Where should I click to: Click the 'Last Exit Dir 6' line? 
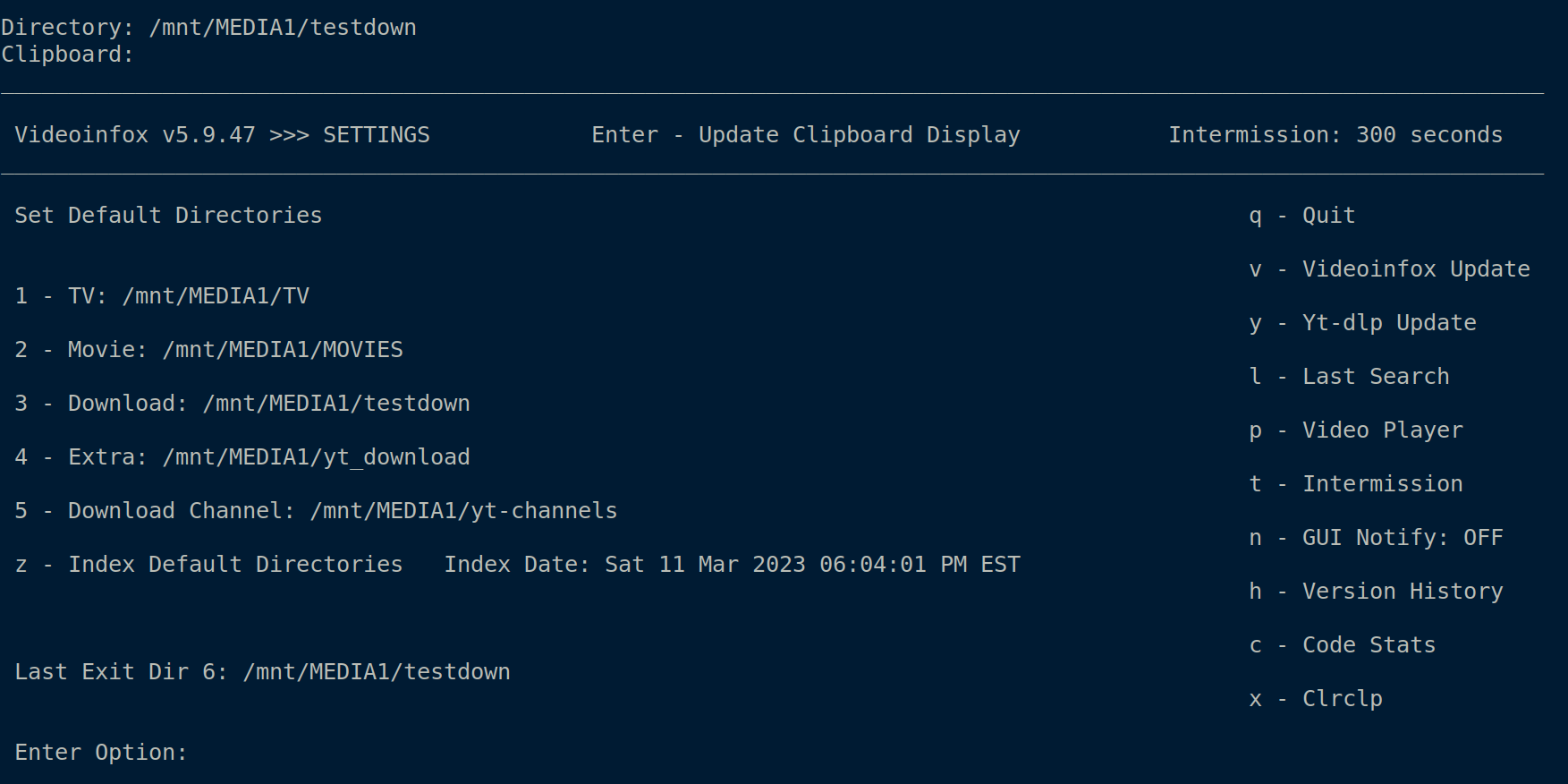tap(263, 672)
